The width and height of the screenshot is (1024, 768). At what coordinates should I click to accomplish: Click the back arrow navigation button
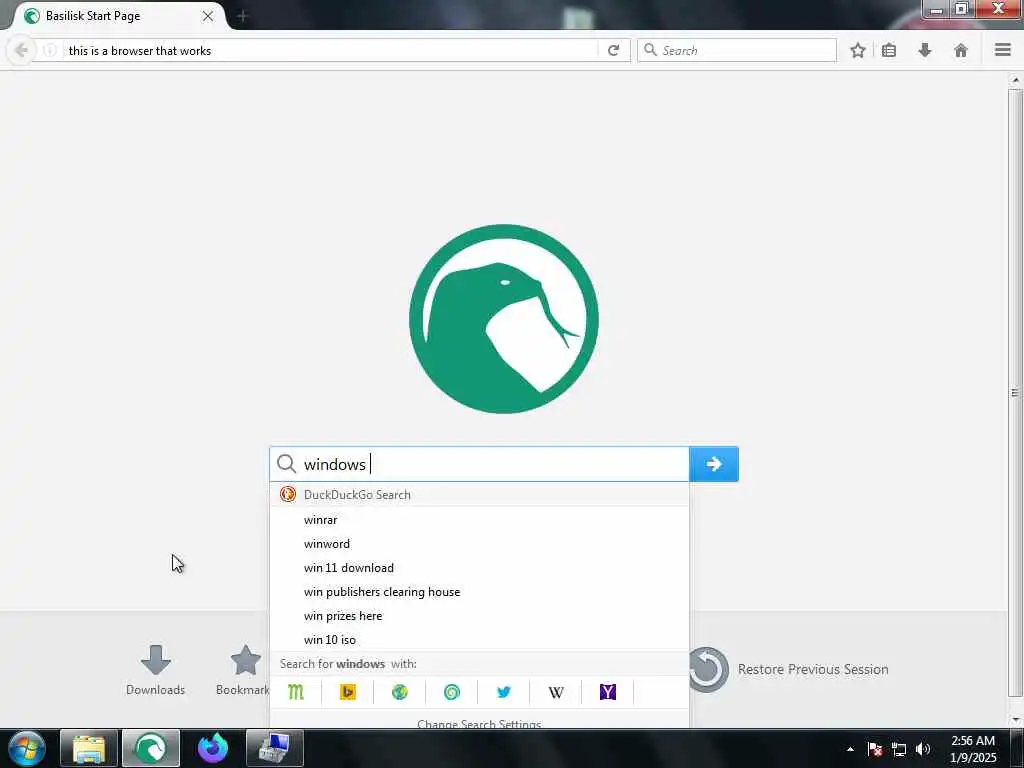click(21, 50)
